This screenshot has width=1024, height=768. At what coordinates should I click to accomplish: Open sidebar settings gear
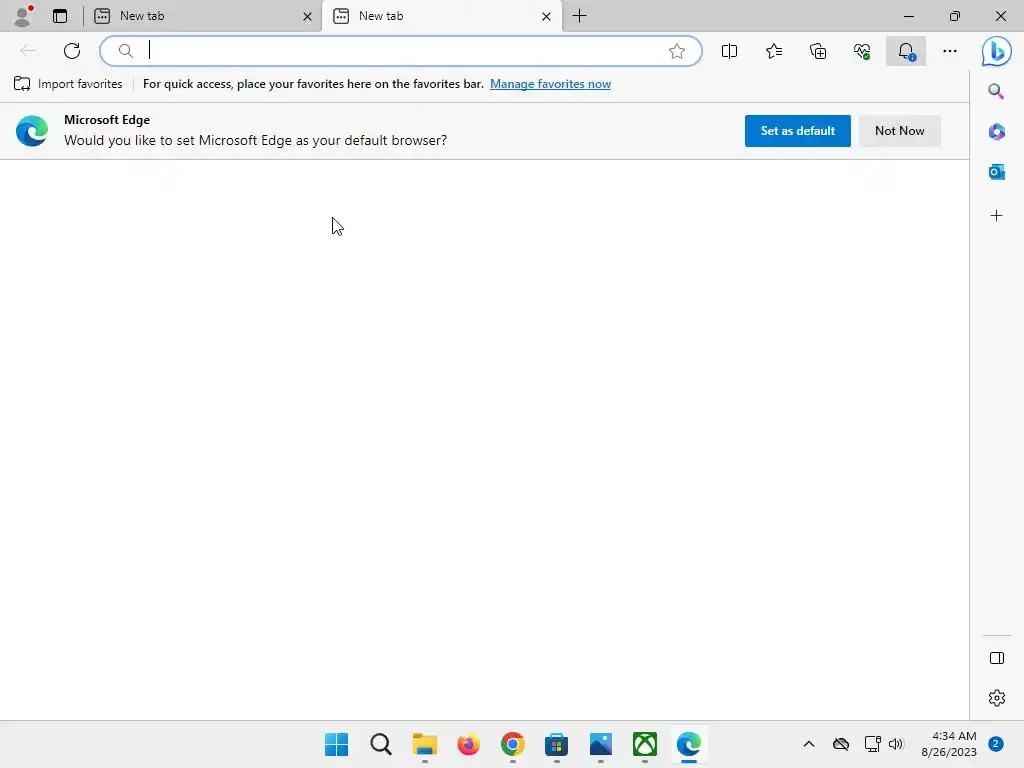point(997,697)
